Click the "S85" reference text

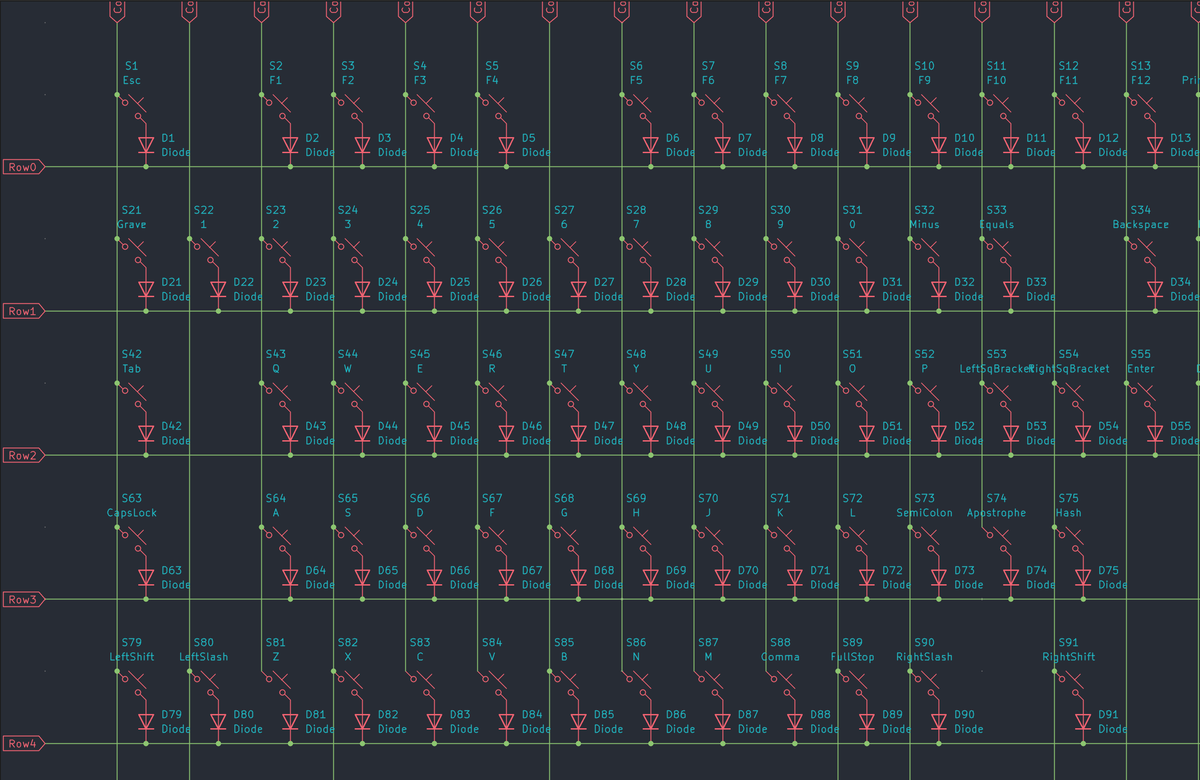564,642
